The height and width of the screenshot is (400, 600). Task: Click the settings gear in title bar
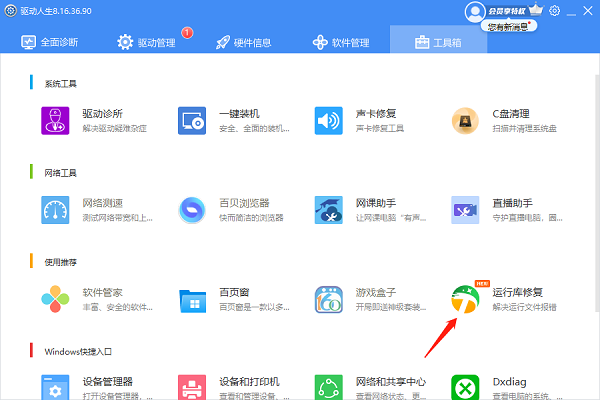coord(554,11)
